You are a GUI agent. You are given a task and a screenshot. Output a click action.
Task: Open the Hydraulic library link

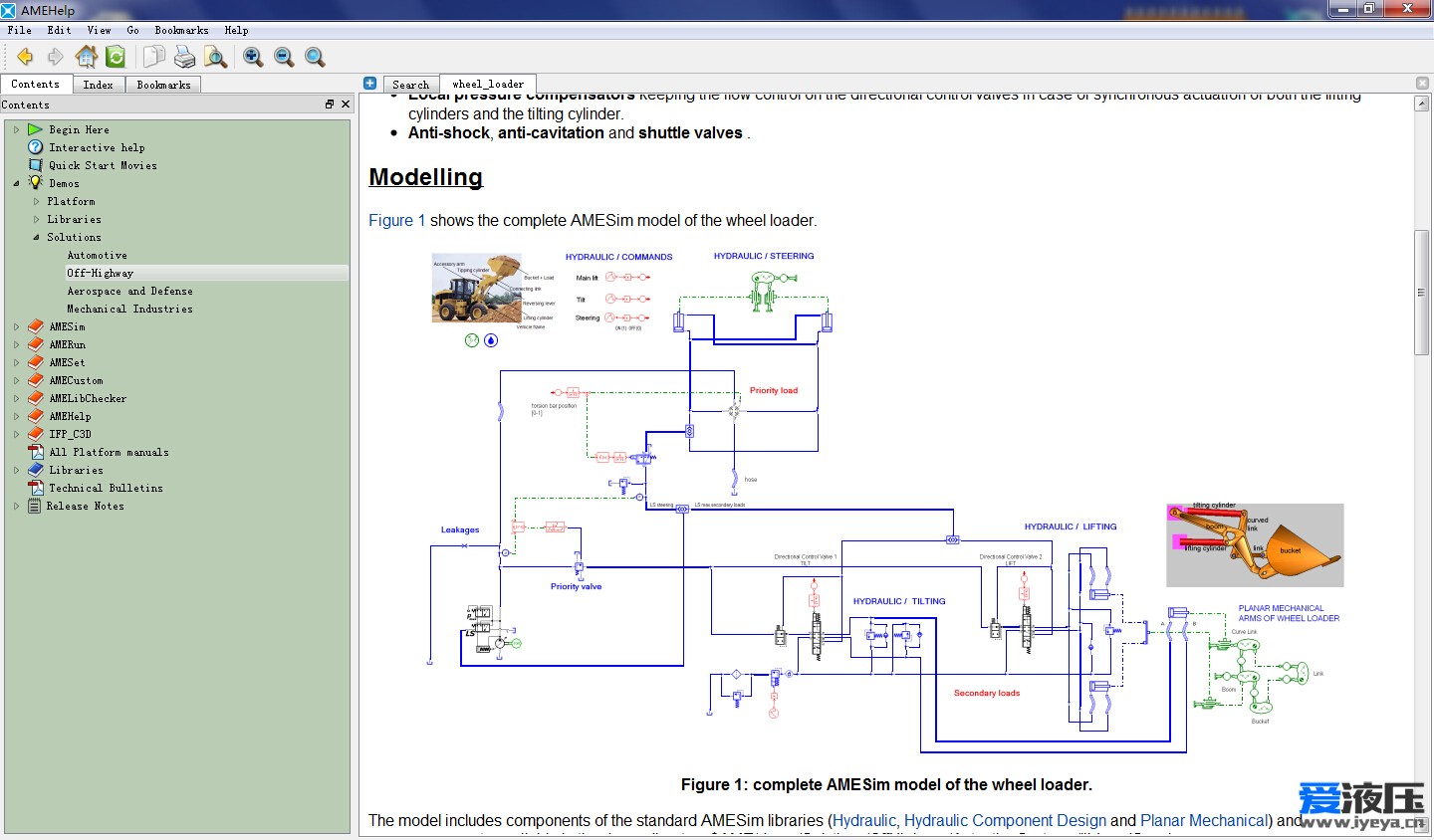[x=864, y=820]
